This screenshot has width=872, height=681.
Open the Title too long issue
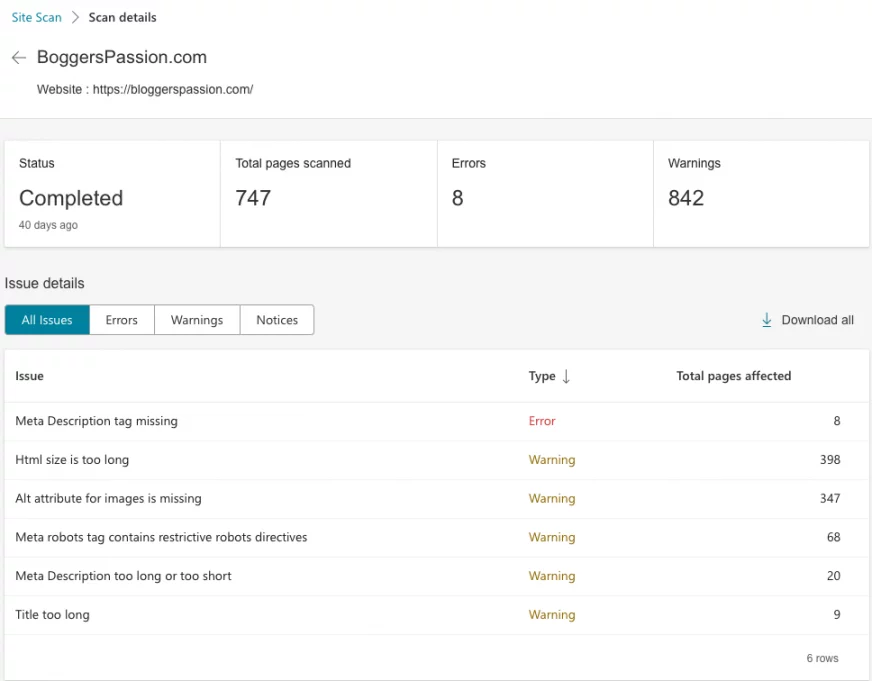(x=52, y=615)
